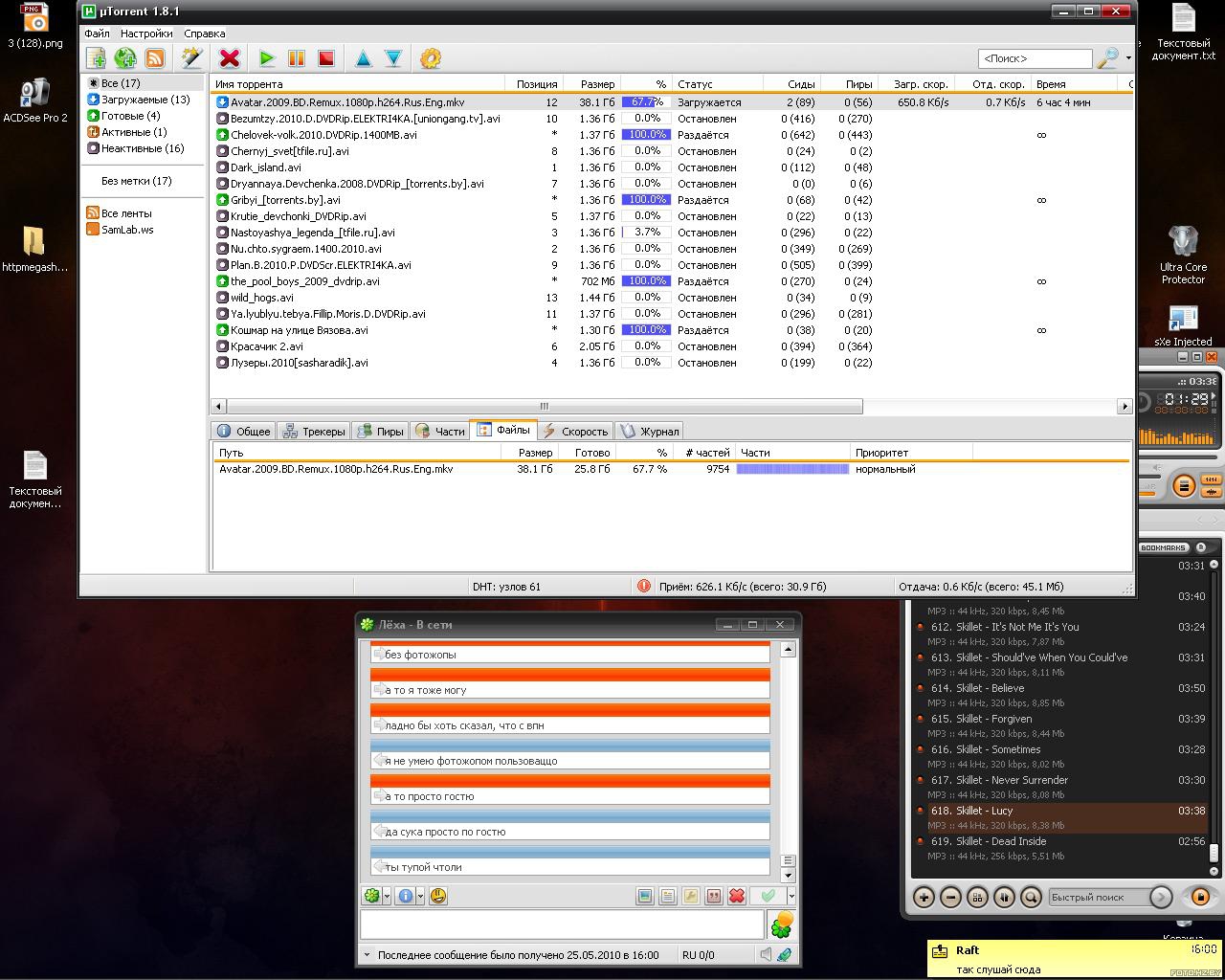The height and width of the screenshot is (980, 1225).
Task: Click the ICQ flower menu icon in chat
Action: click(371, 896)
